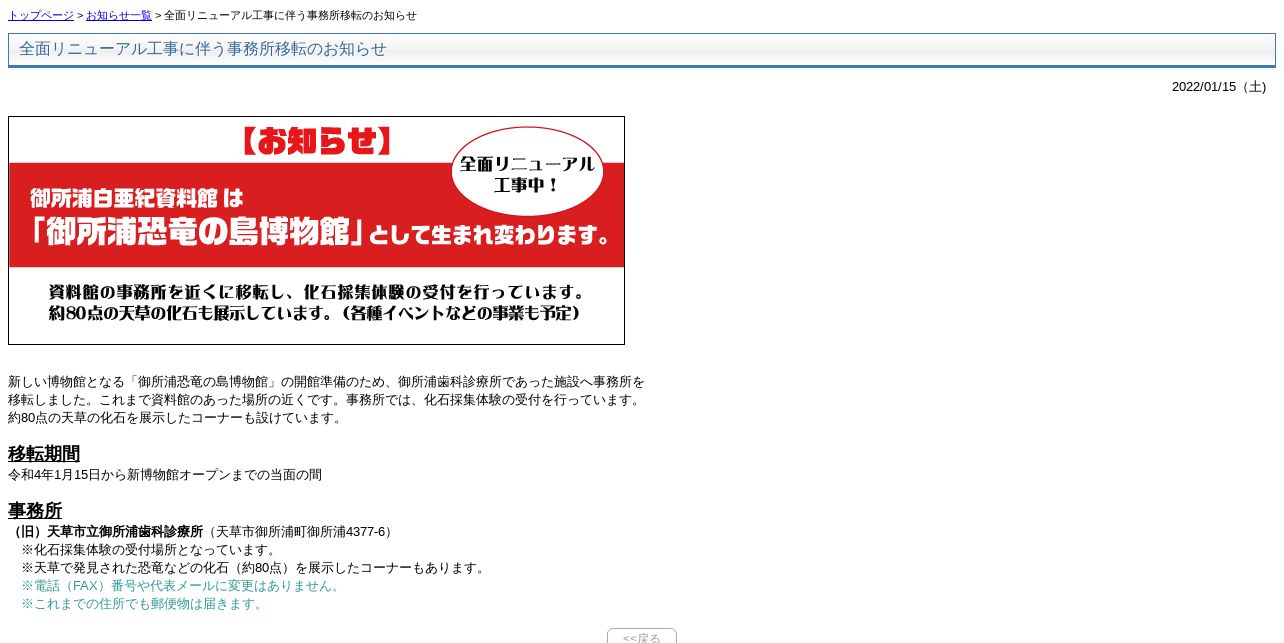
Task: Click the text 令和4年1月15日から新博物館オープンまでの当面の間
Action: (x=165, y=475)
